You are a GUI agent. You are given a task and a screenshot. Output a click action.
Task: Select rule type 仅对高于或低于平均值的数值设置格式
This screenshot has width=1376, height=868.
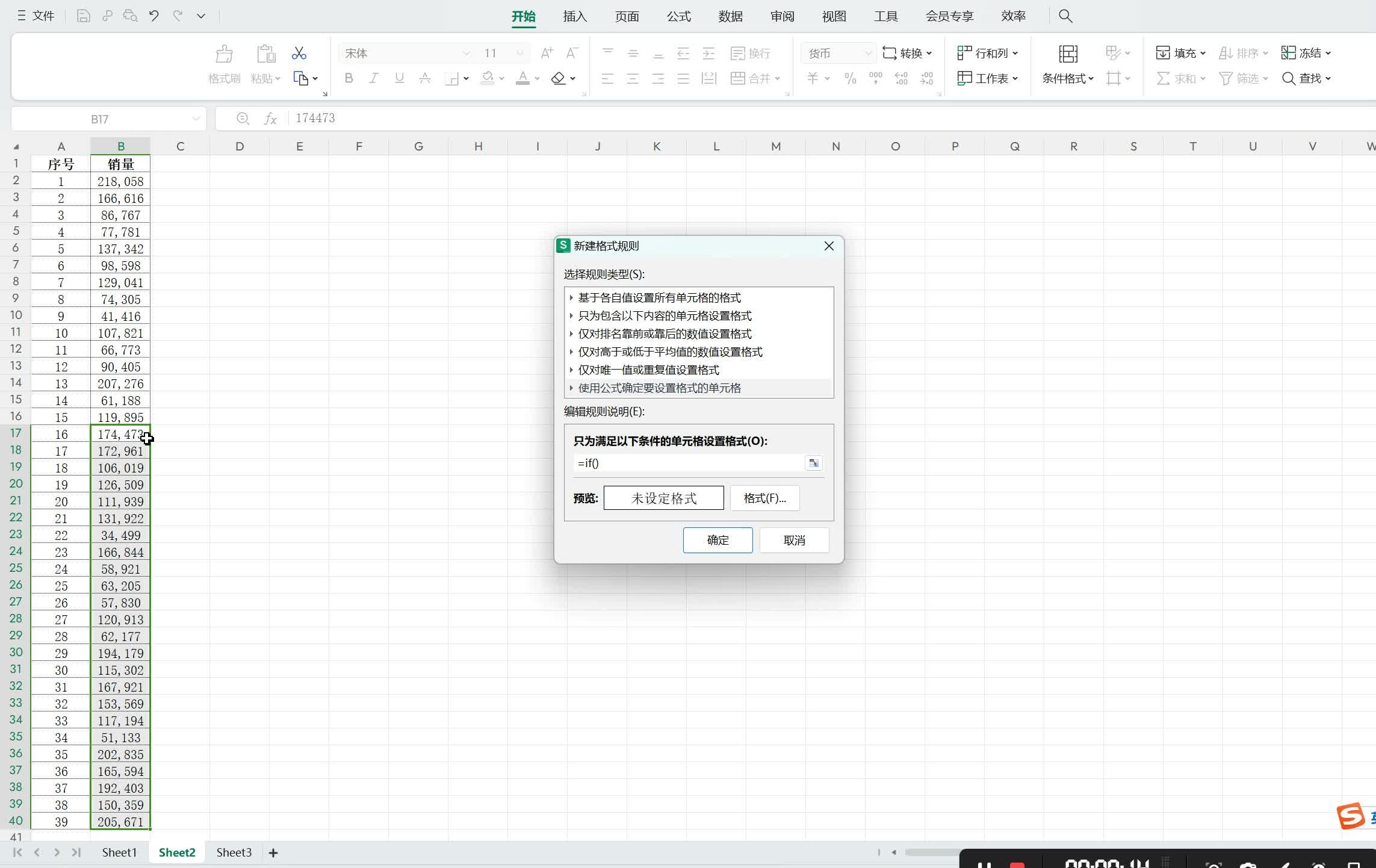(699, 352)
